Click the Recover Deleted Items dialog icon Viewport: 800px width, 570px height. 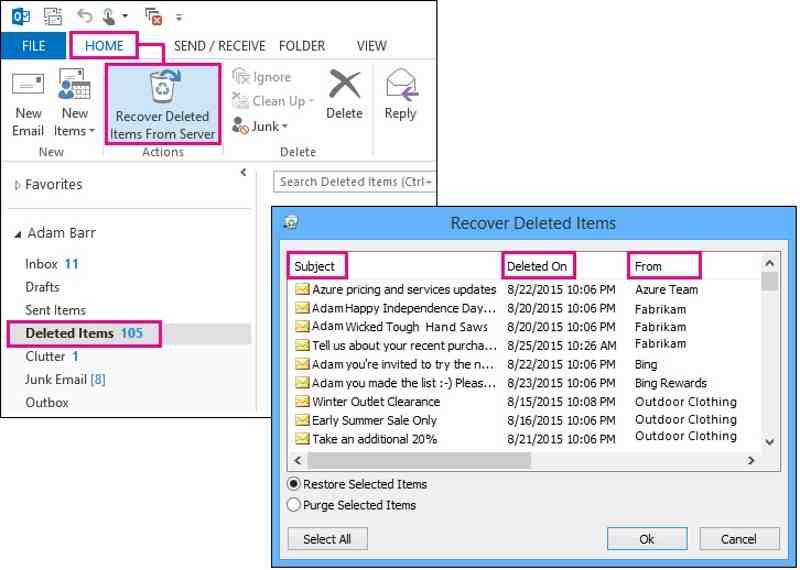click(x=291, y=222)
